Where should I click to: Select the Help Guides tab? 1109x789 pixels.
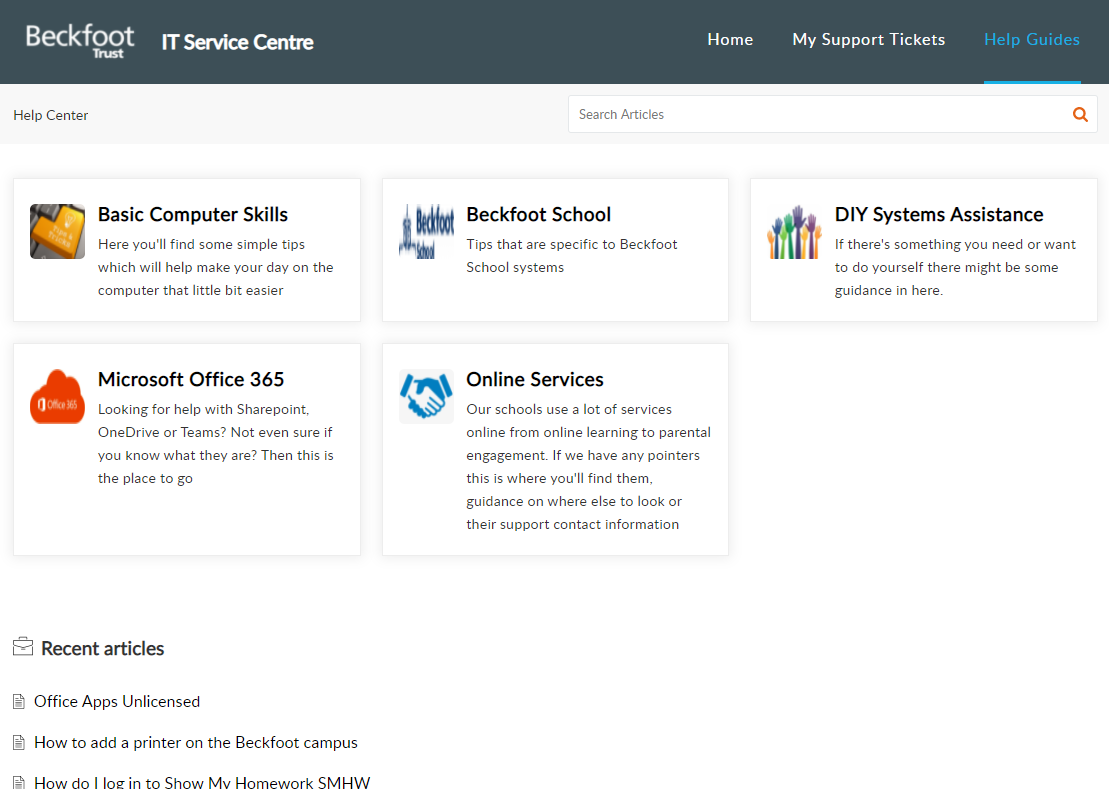(1032, 40)
